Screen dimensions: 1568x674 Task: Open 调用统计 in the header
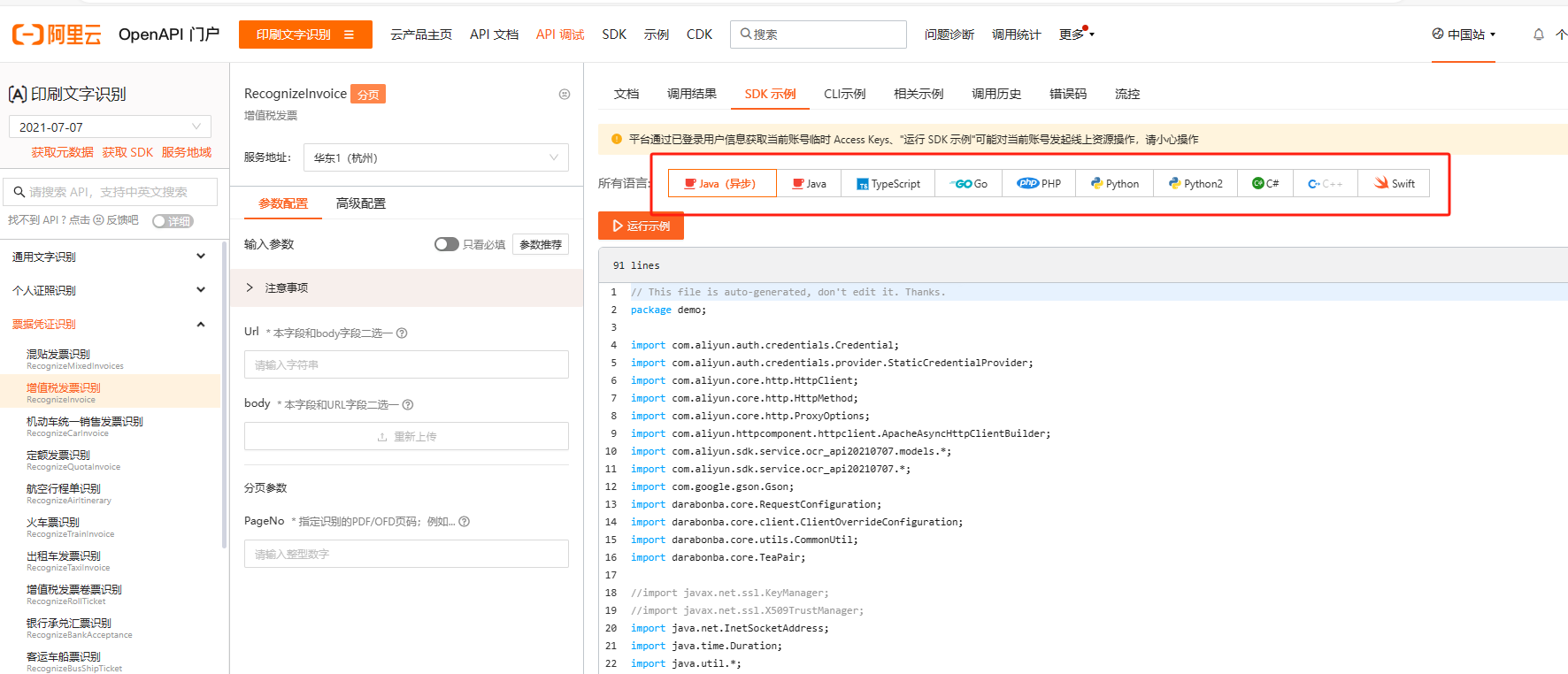(1017, 34)
